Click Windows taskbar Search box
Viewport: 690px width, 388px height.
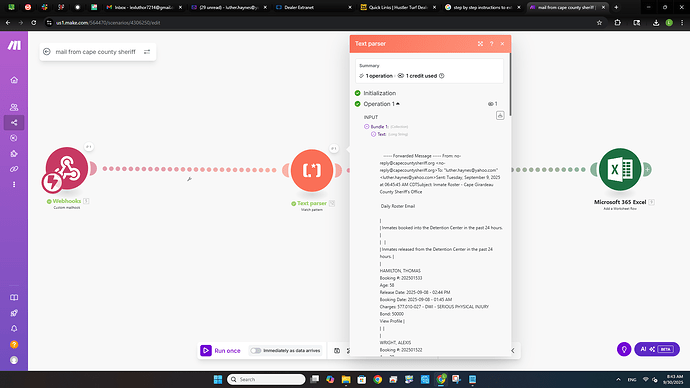click(266, 379)
